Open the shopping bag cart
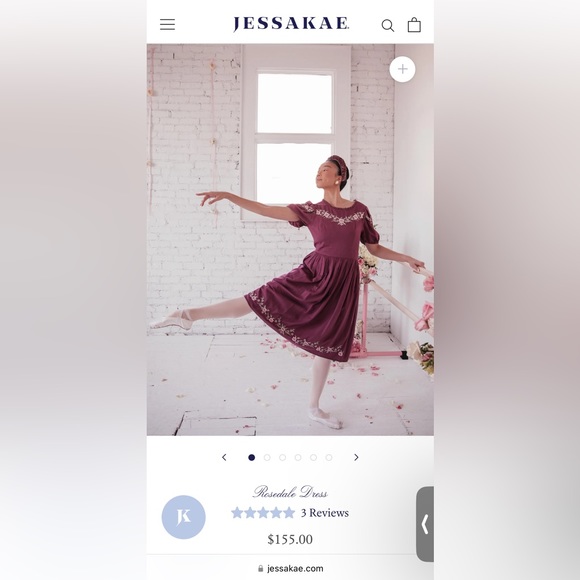 [414, 25]
